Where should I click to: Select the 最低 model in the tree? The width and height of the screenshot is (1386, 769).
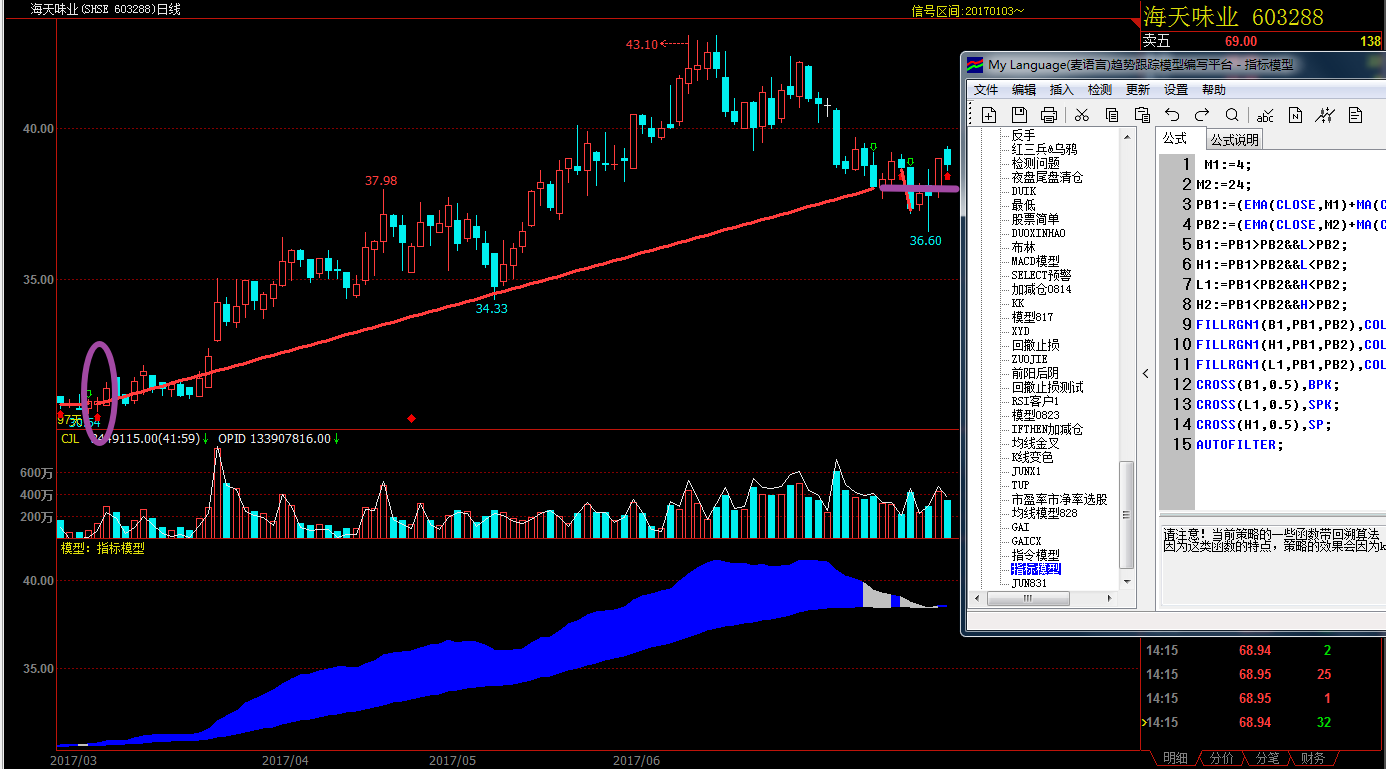(1023, 205)
